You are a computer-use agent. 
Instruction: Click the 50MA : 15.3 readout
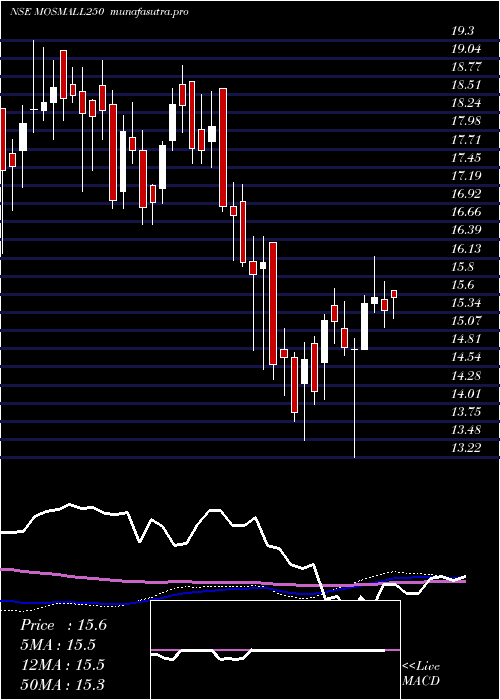tap(64, 684)
